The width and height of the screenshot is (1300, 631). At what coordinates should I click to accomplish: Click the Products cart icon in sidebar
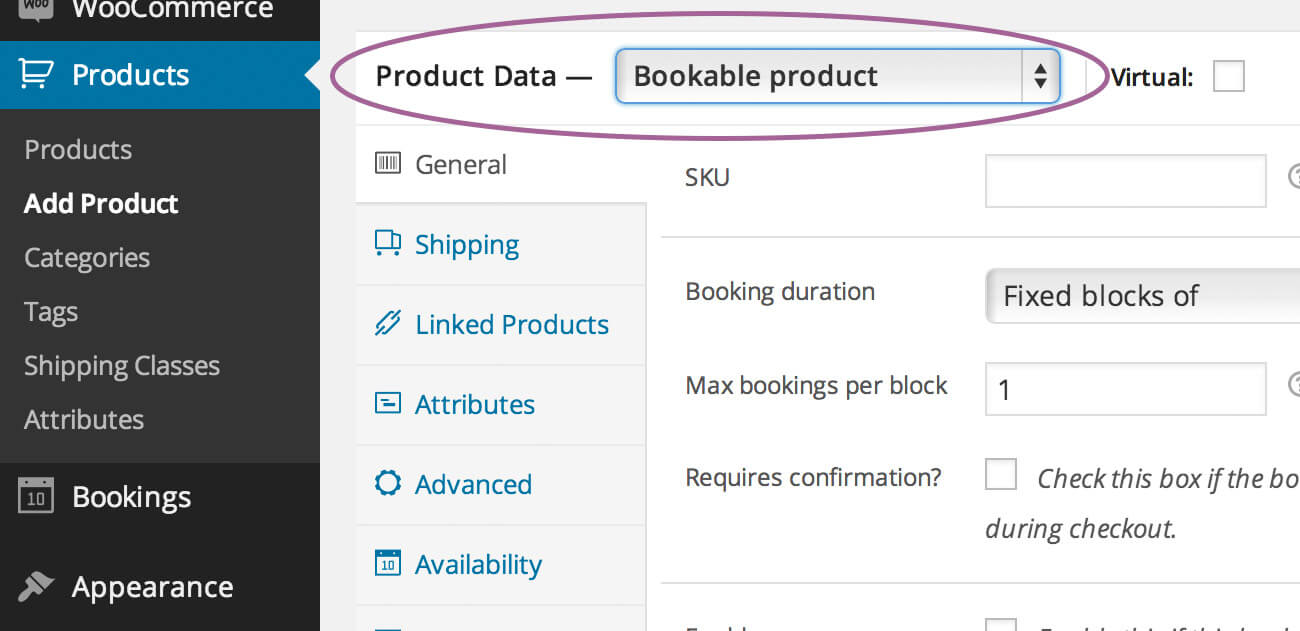click(33, 73)
